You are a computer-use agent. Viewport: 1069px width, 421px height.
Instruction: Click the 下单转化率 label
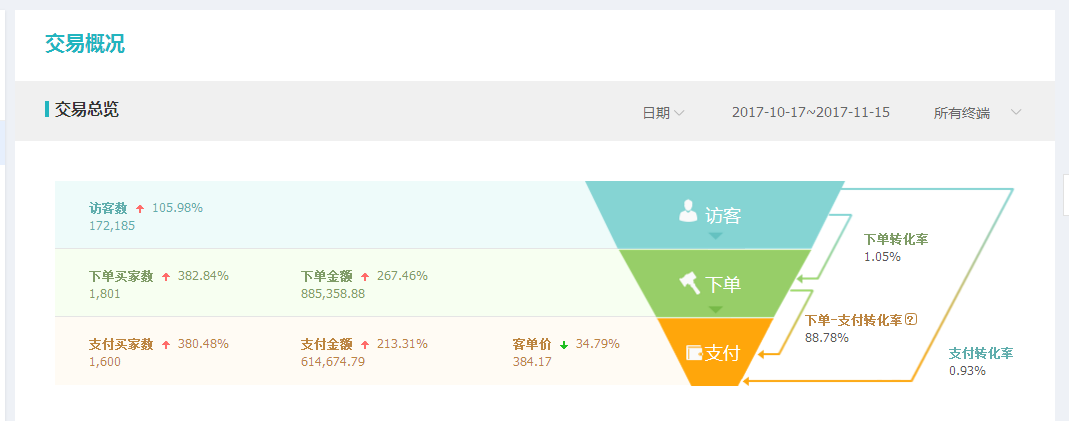896,239
